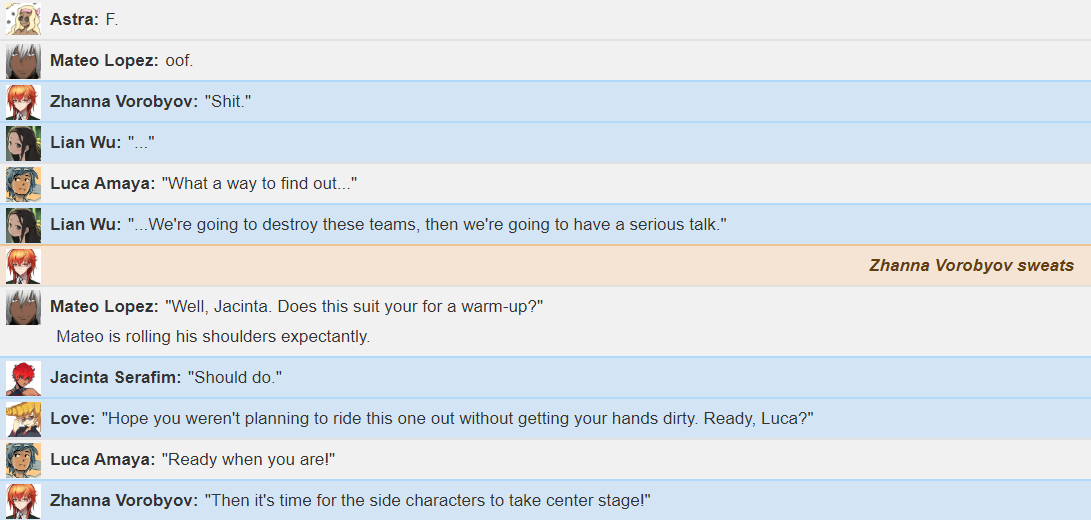This screenshot has height=520, width=1091.
Task: Select the "Zhanna Vorobyov sweats" emote text
Action: point(971,265)
